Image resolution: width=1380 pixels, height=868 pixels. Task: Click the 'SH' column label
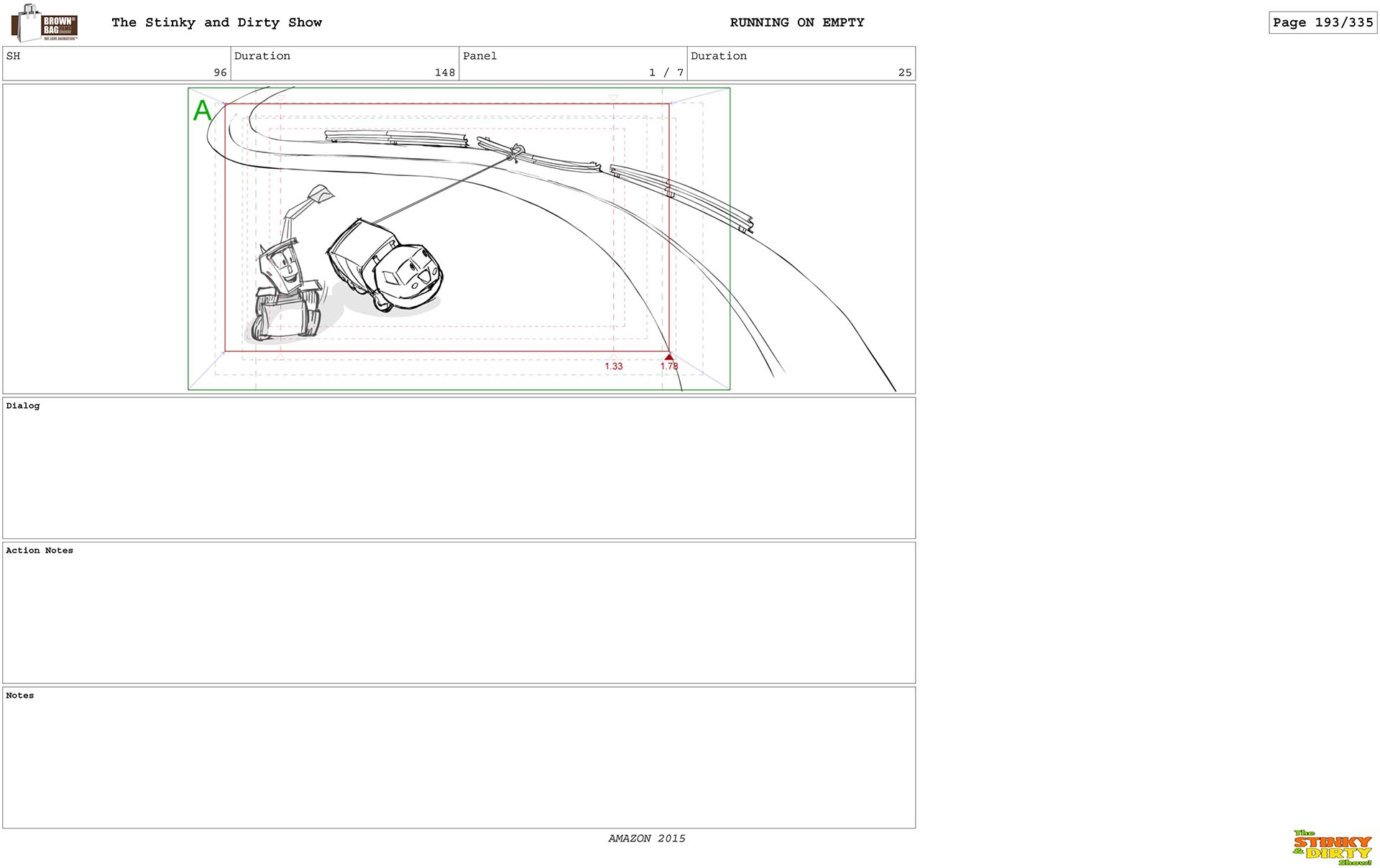tap(13, 56)
